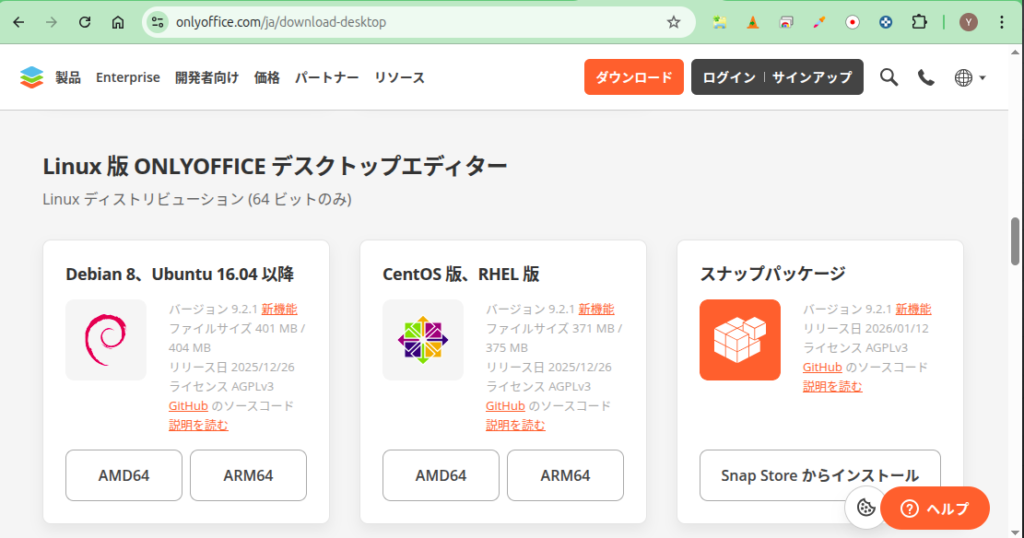Download CentOS ARM64 package
Screen dimensions: 1024x538
tap(565, 475)
